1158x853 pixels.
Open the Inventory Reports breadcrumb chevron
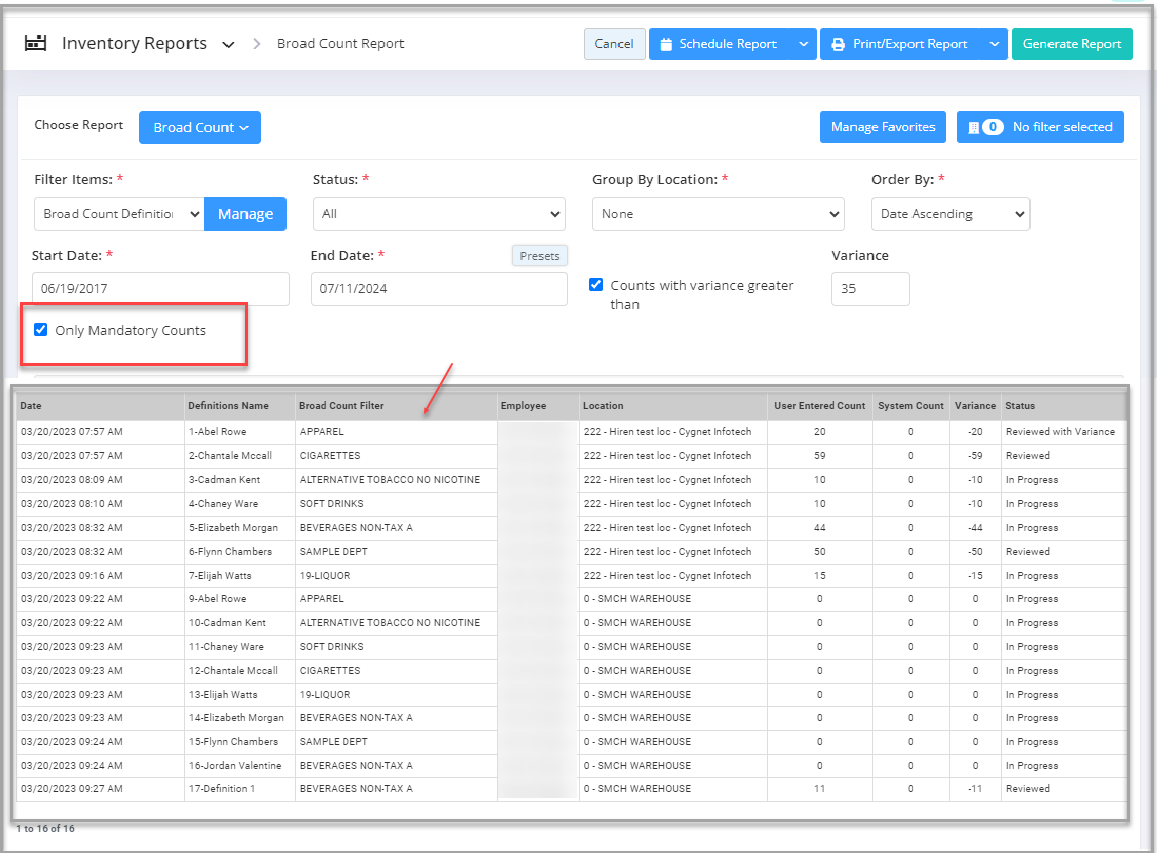tap(228, 44)
